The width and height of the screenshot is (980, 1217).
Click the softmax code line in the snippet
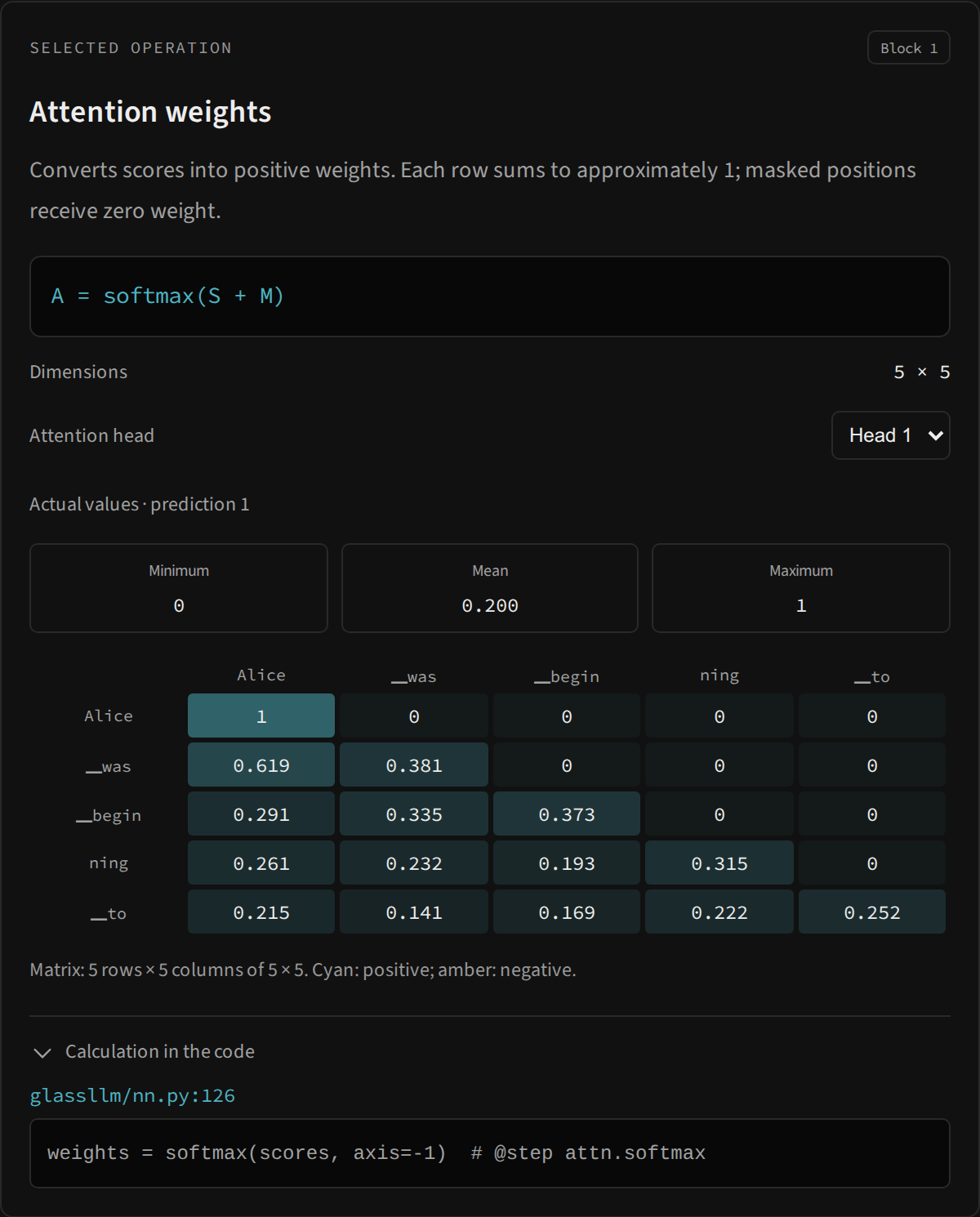click(376, 1152)
